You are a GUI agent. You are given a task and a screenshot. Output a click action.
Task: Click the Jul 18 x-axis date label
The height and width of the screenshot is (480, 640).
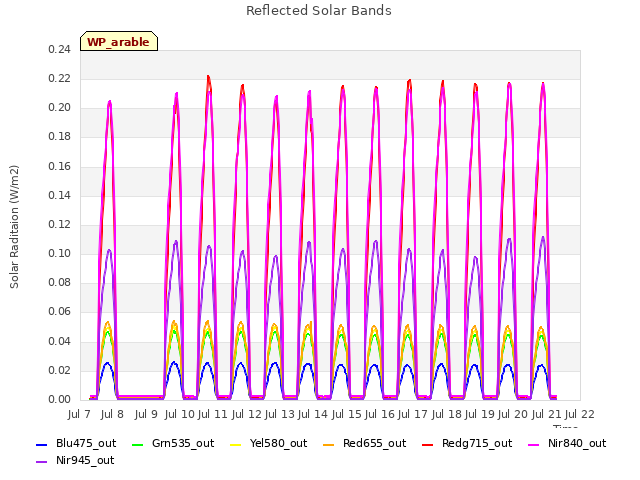pyautogui.click(x=447, y=414)
